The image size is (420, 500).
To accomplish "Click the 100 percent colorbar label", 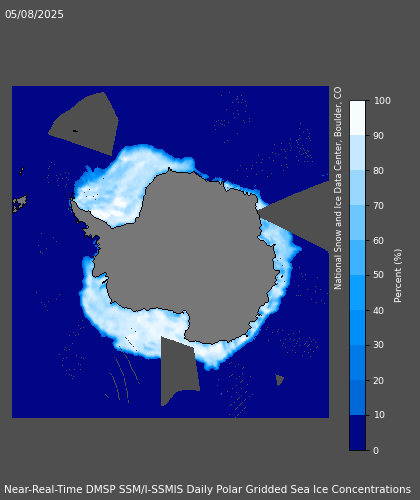I will pyautogui.click(x=382, y=101).
